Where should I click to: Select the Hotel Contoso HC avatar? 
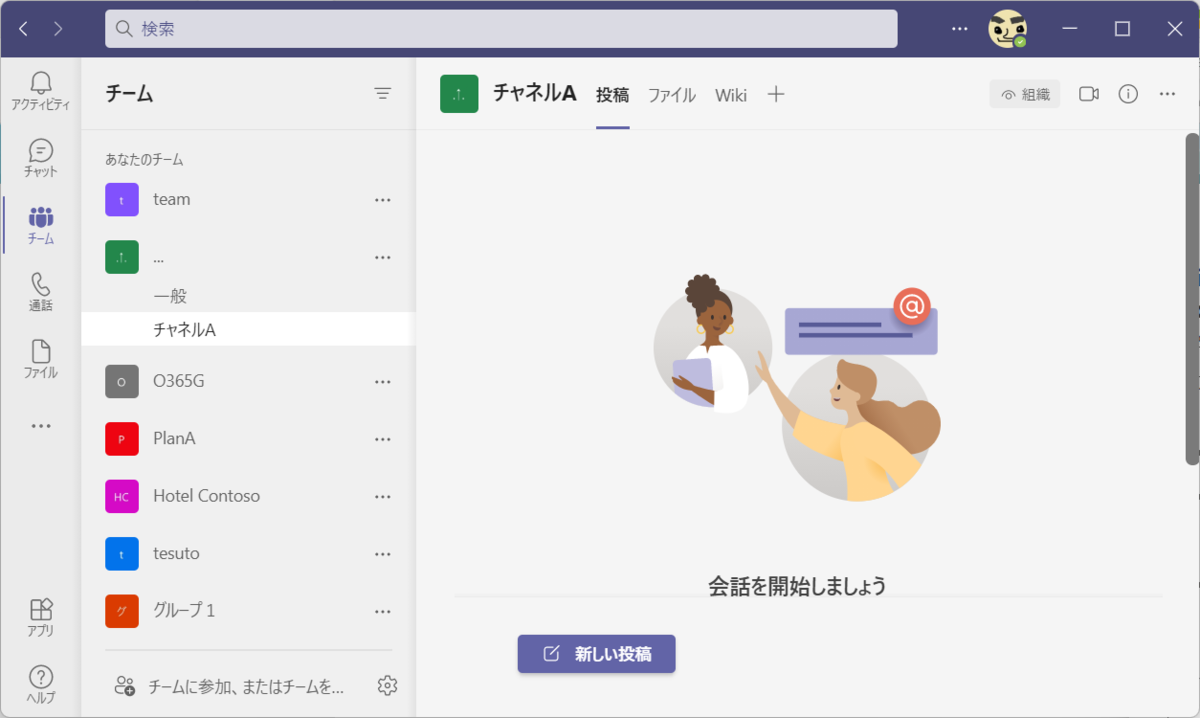click(x=122, y=497)
